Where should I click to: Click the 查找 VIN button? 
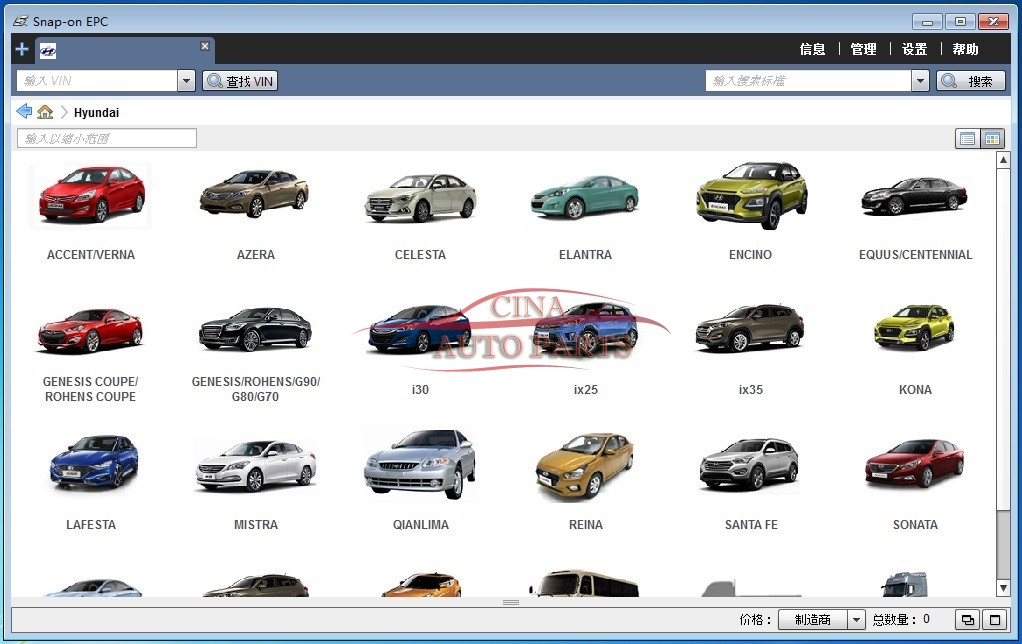240,81
